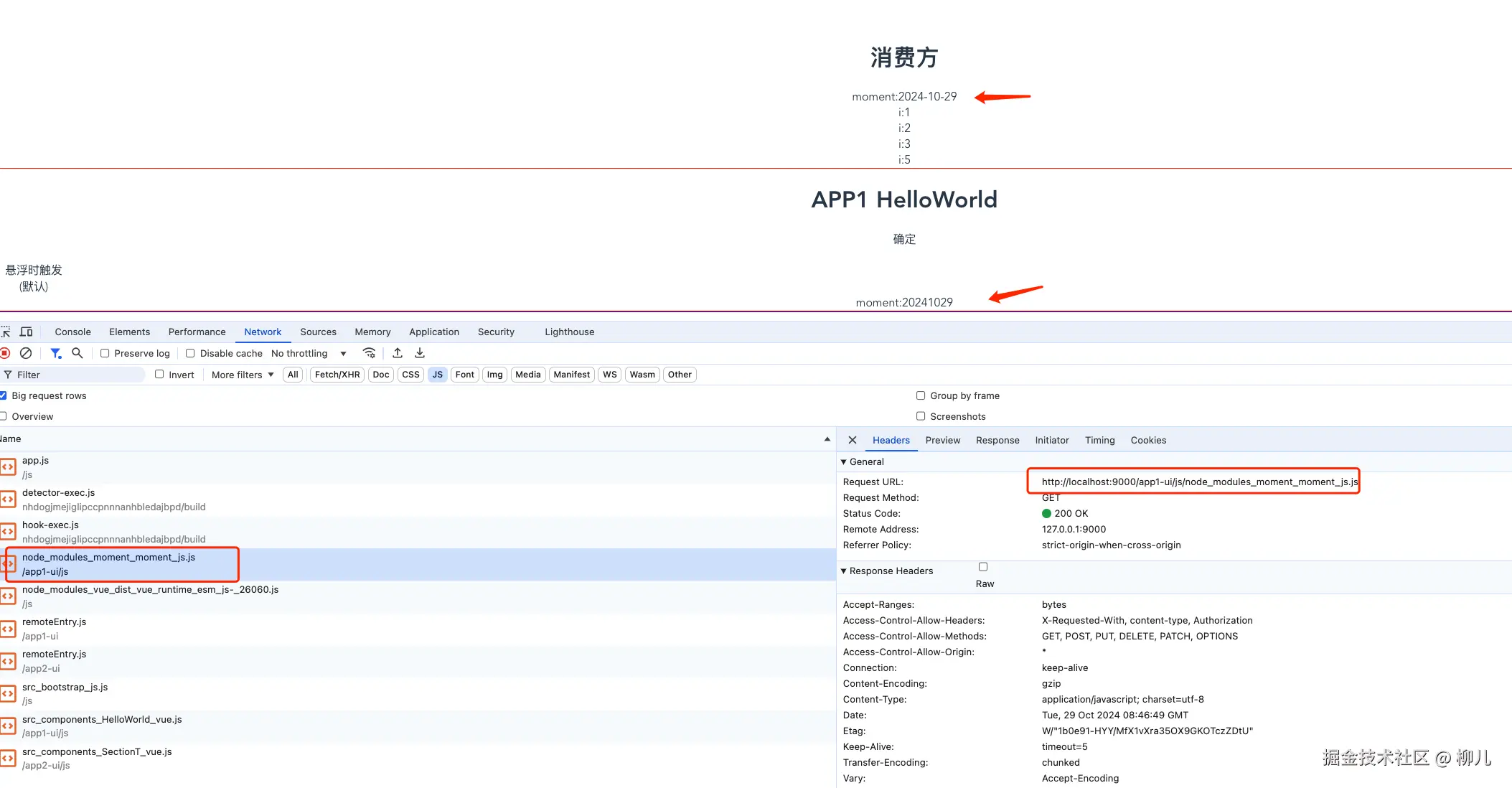Toggle the funnel filter icon
Screen dimensions: 1512x788
(55, 353)
